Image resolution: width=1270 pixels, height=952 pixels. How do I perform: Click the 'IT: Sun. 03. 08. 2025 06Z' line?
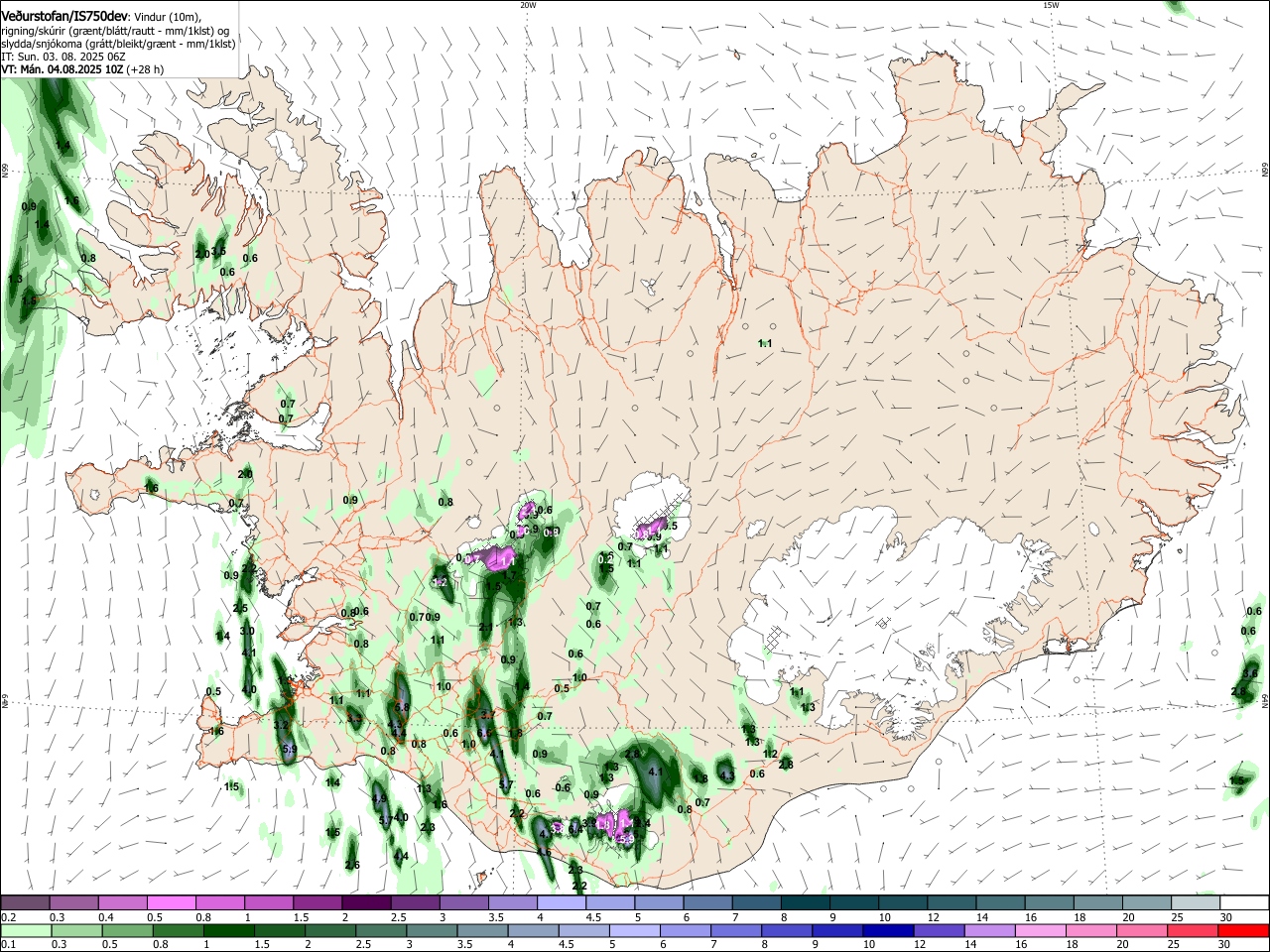point(63,58)
